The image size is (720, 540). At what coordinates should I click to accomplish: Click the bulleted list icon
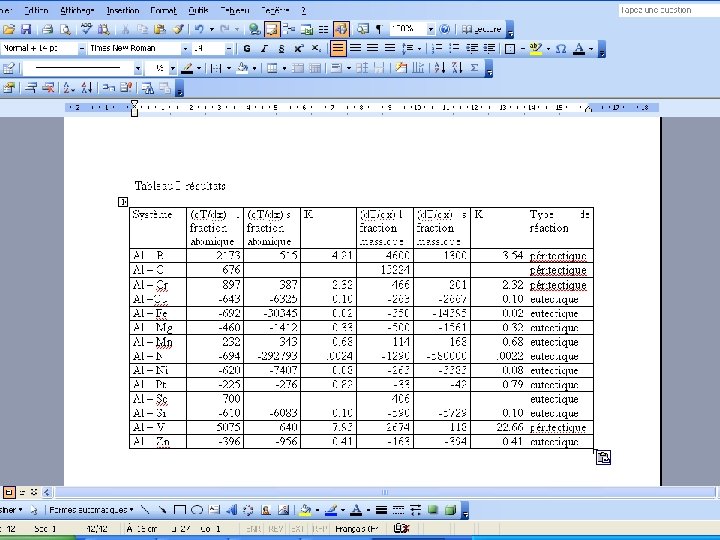click(454, 48)
